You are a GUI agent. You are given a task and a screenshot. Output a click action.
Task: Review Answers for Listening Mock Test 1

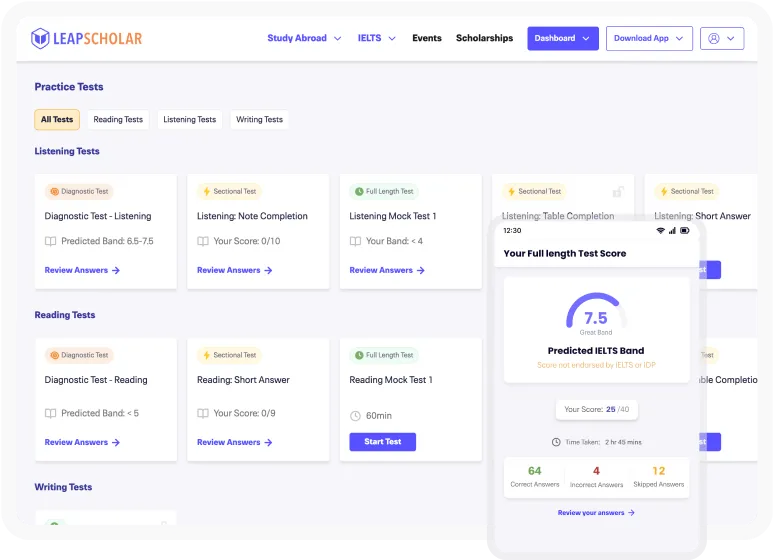[x=387, y=270]
